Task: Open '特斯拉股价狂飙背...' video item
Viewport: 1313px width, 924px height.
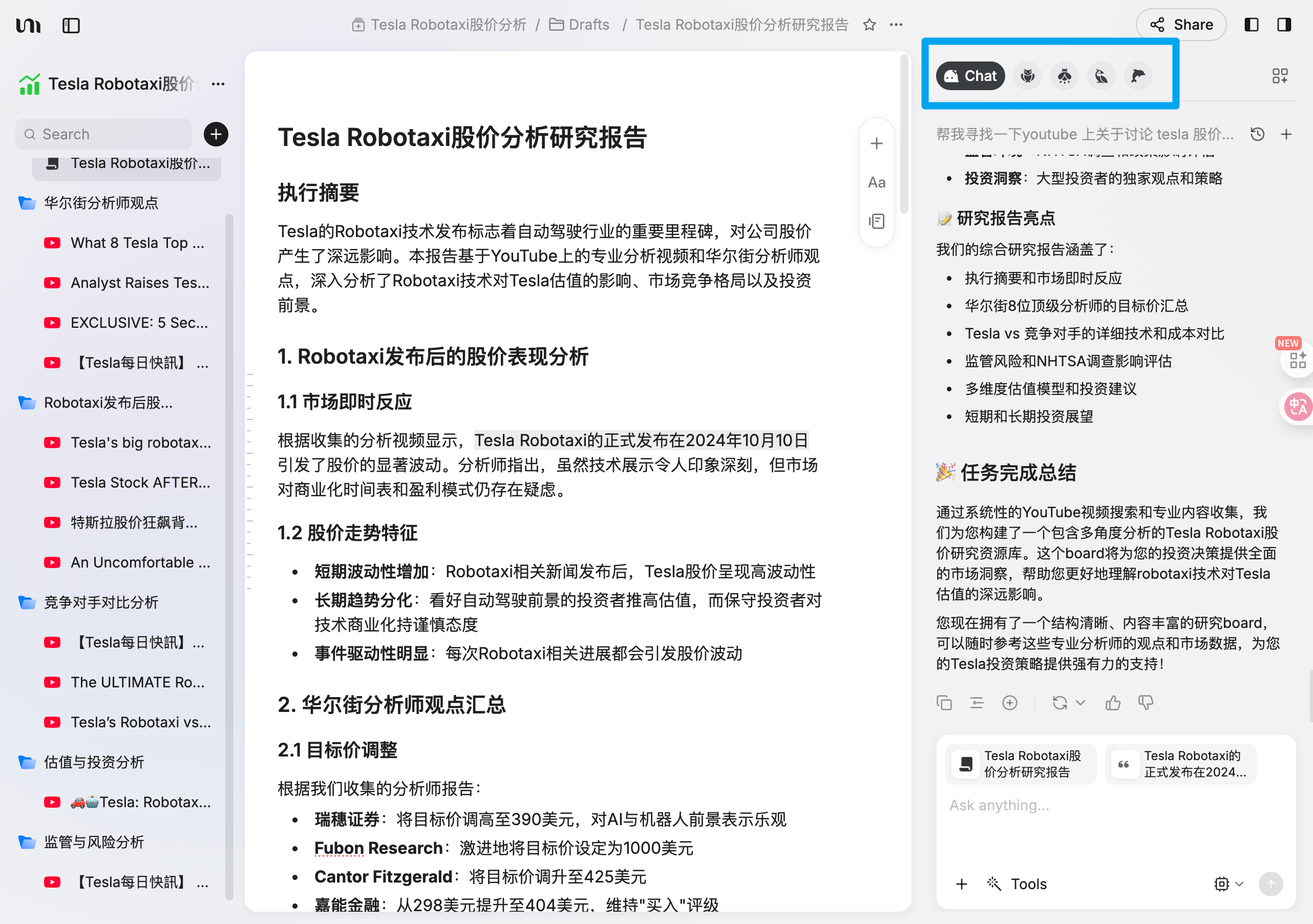Action: click(126, 522)
